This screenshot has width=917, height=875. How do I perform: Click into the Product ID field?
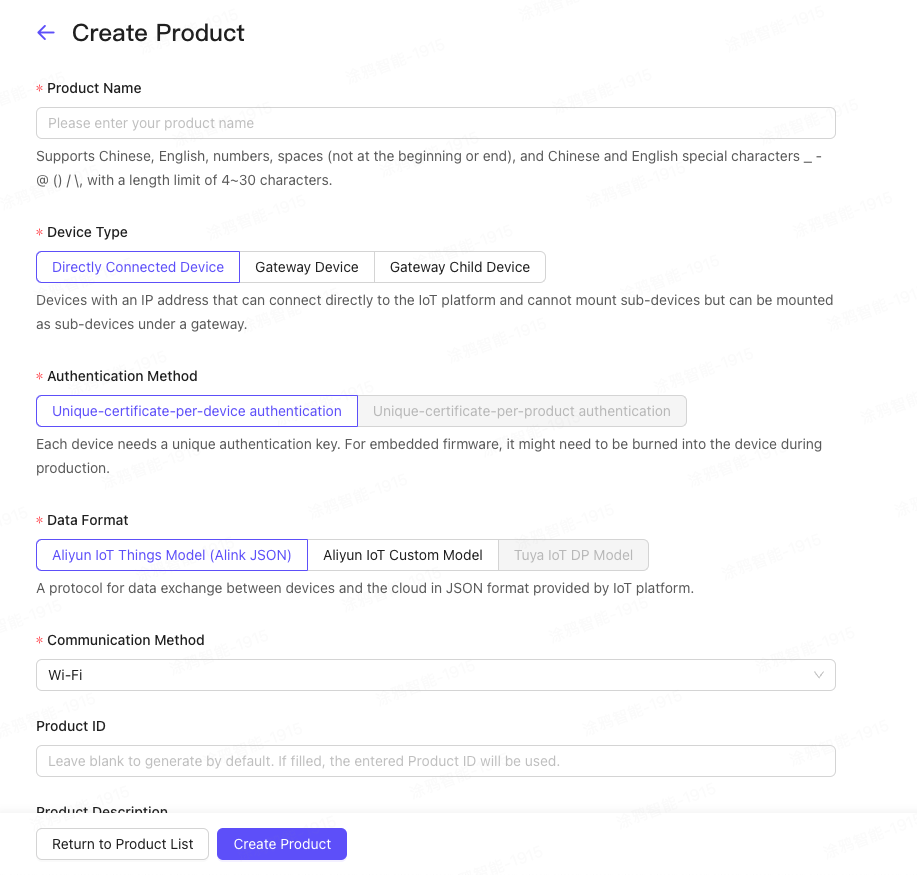pos(435,761)
